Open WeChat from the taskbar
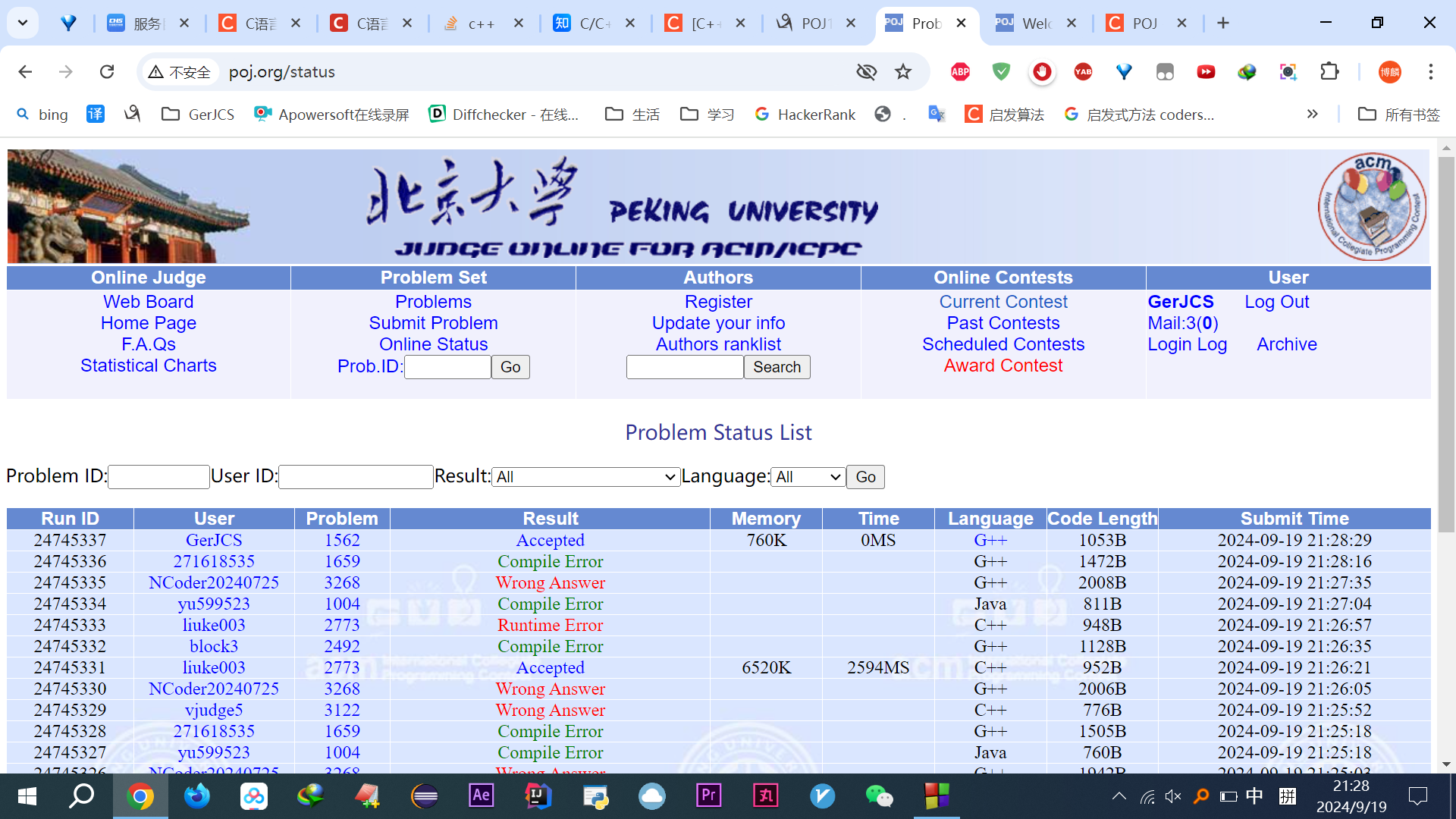The height and width of the screenshot is (819, 1456). tap(879, 796)
